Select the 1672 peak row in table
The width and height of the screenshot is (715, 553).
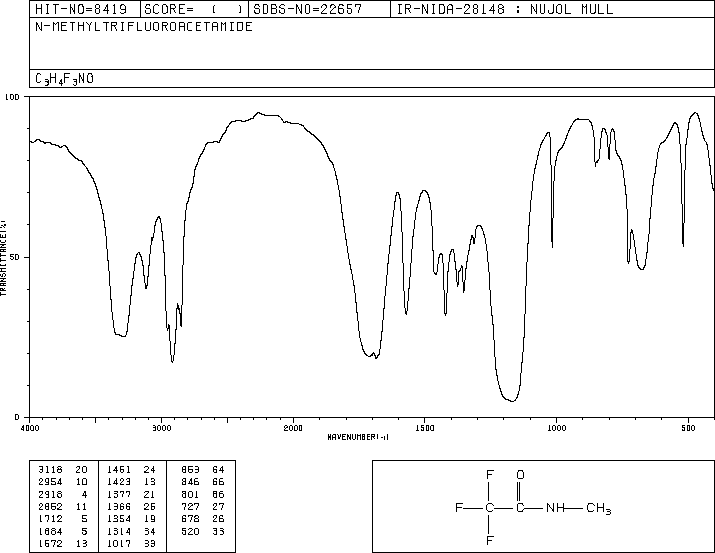coord(63,543)
